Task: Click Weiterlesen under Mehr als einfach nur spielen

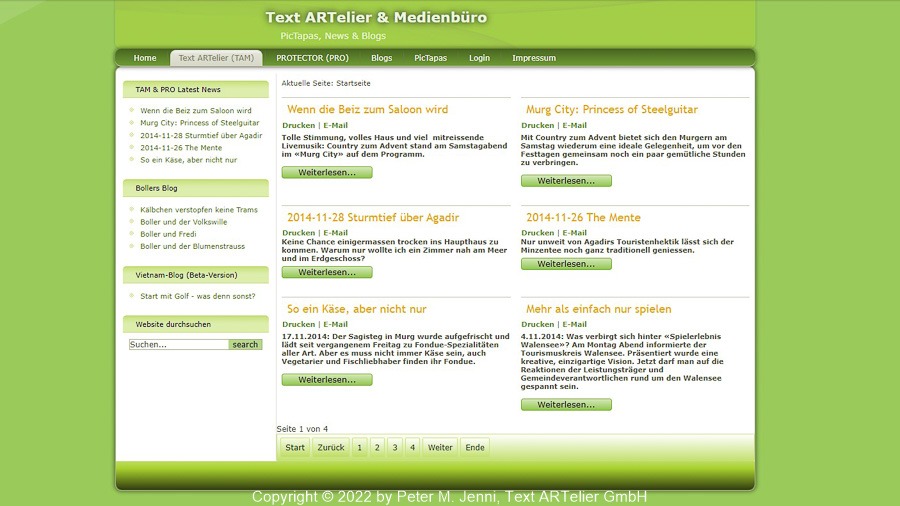Action: (565, 405)
